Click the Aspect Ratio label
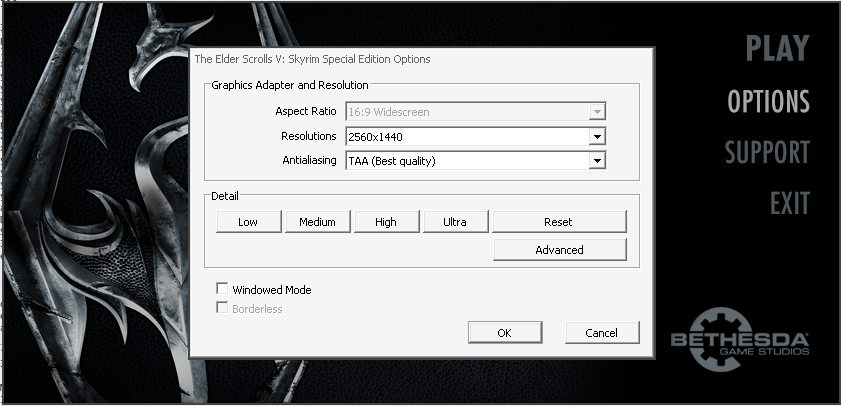This screenshot has height=406, width=841. [306, 112]
